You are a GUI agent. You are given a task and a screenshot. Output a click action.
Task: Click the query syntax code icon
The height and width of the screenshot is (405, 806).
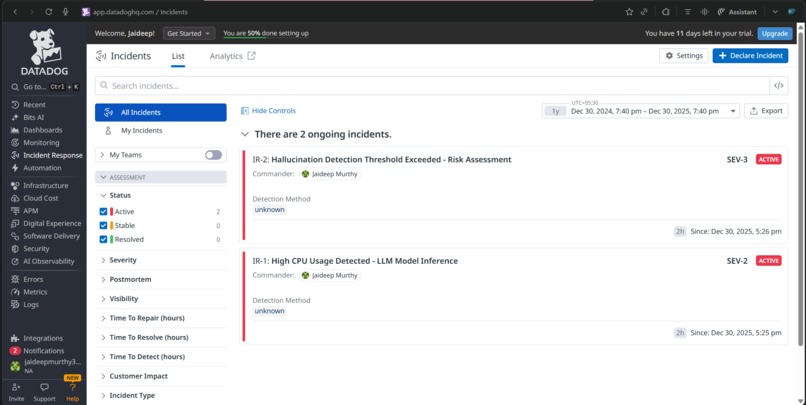[779, 86]
